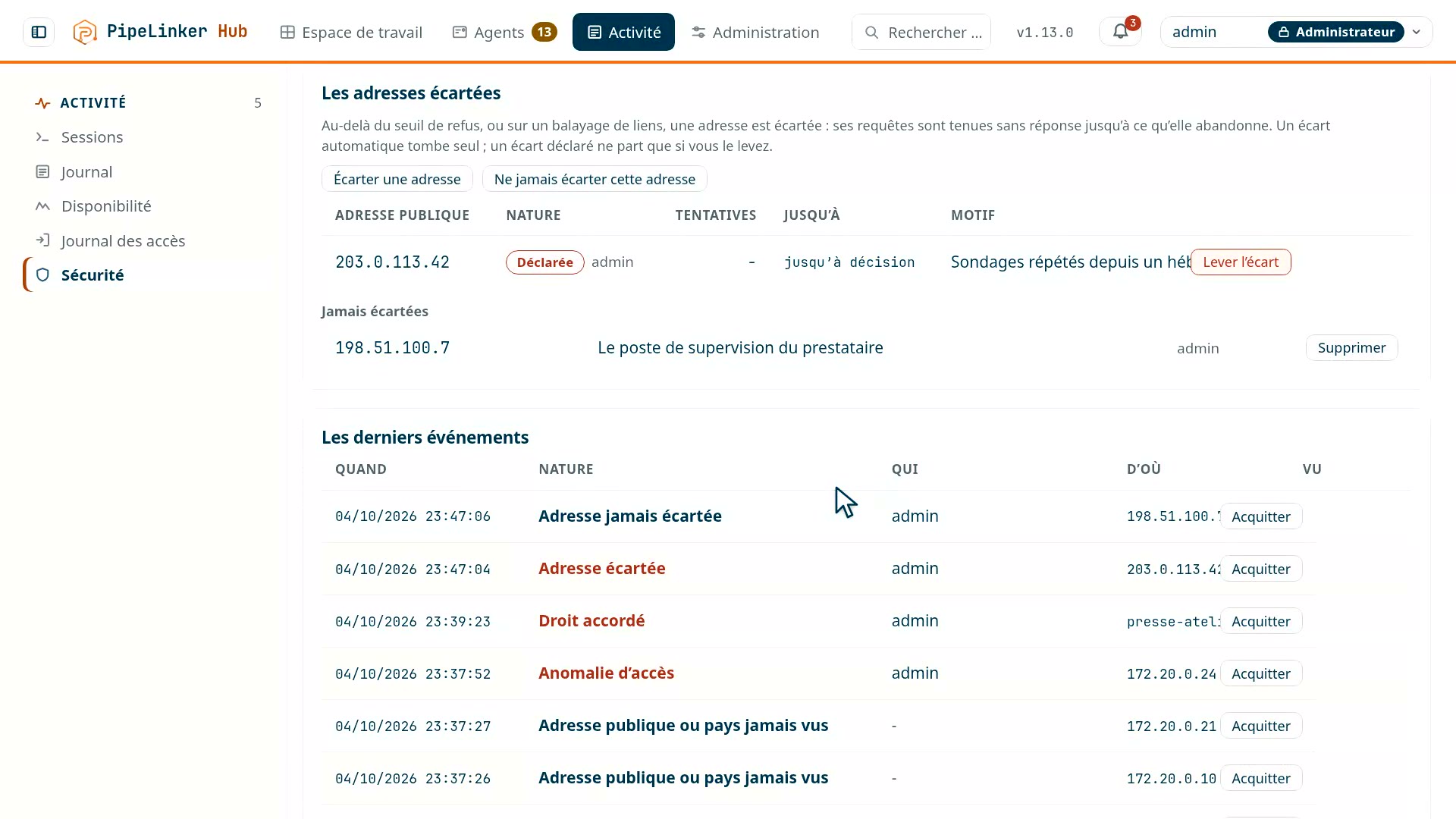
Task: Click the Agents count badge 13
Action: pyautogui.click(x=544, y=32)
